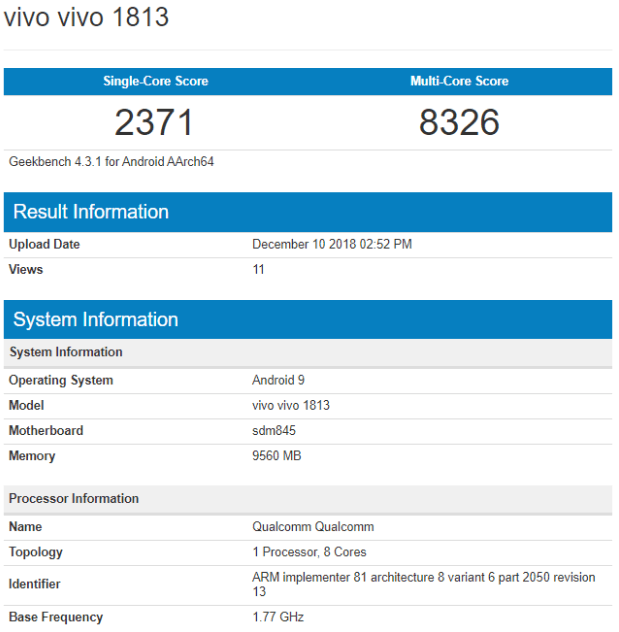Click the Model label
Image resolution: width=619 pixels, height=632 pixels.
point(26,405)
